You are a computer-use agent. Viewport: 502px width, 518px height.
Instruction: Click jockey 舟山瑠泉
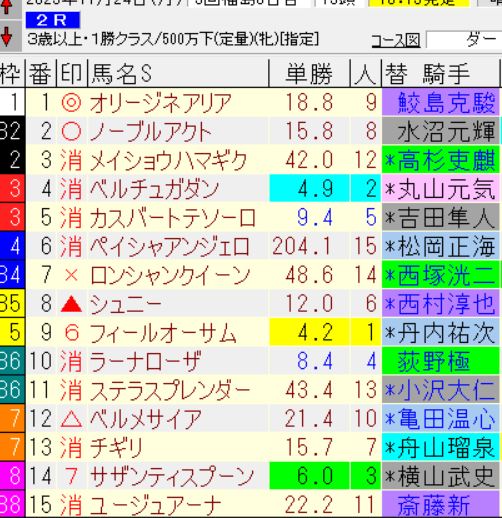click(446, 448)
